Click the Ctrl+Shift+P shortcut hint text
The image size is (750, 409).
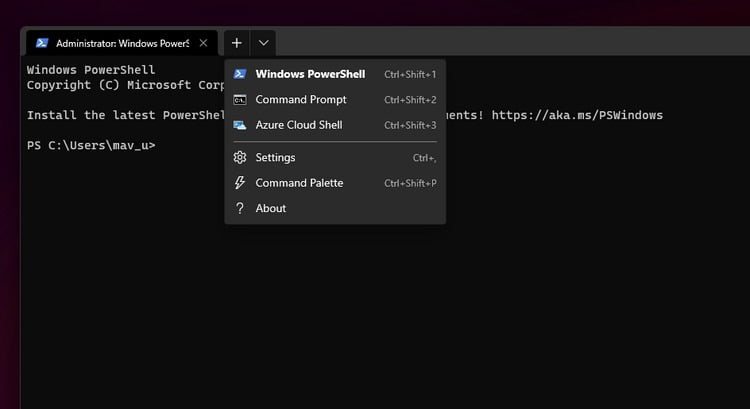coord(410,183)
